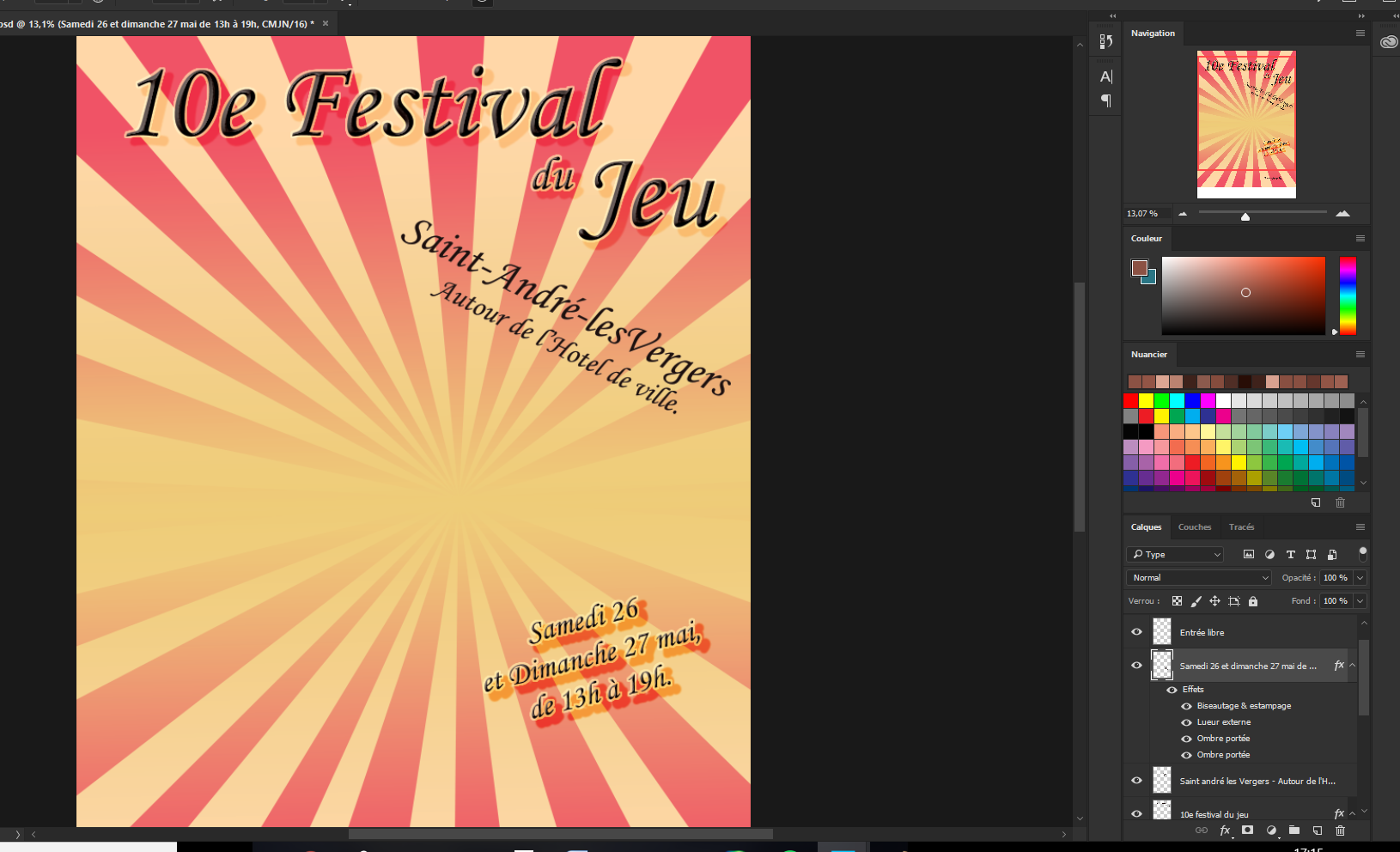Open the blend mode dropdown showing Normal
Image resolution: width=1400 pixels, height=852 pixels.
click(x=1199, y=577)
